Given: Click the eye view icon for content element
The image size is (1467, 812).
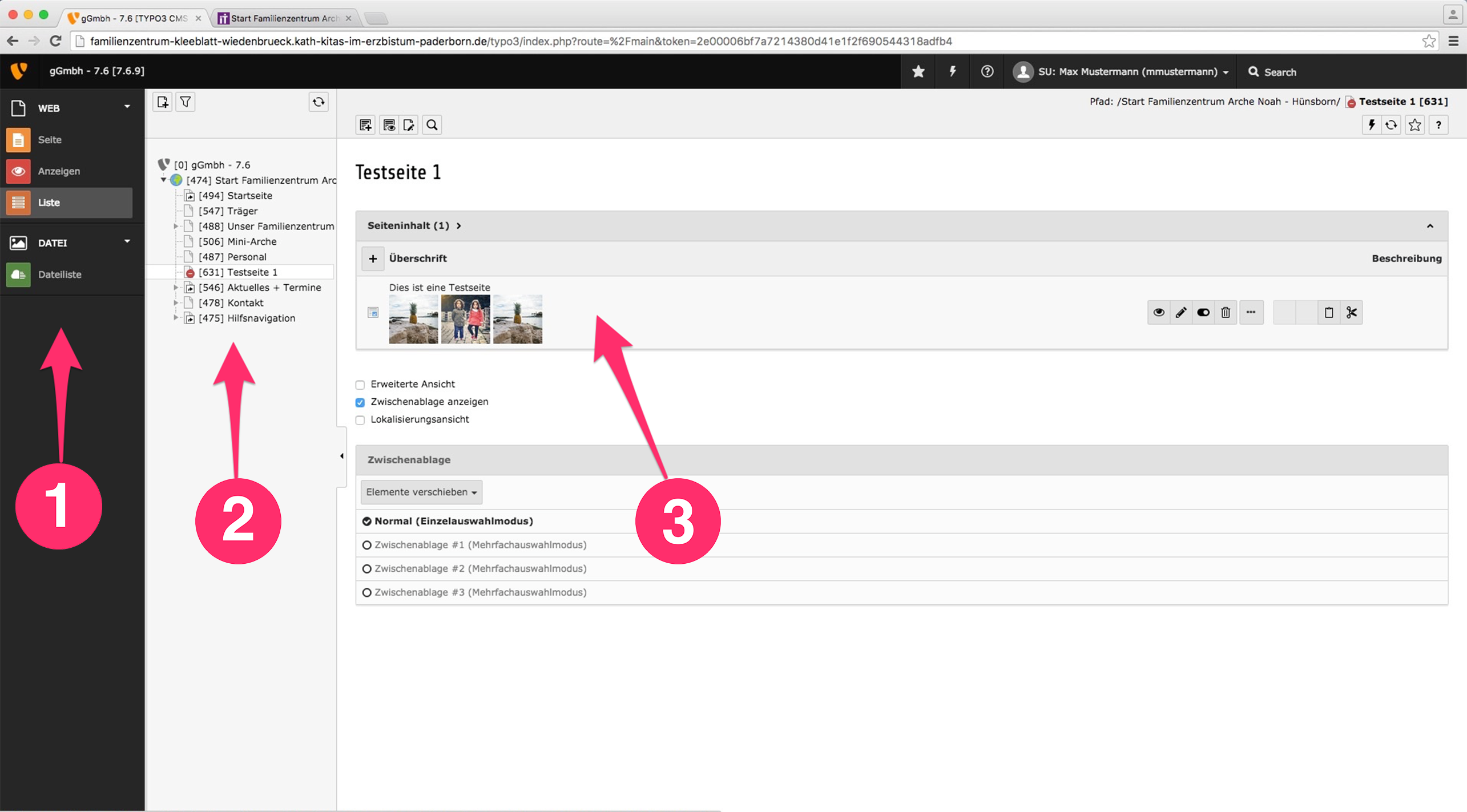Looking at the screenshot, I should coord(1158,313).
